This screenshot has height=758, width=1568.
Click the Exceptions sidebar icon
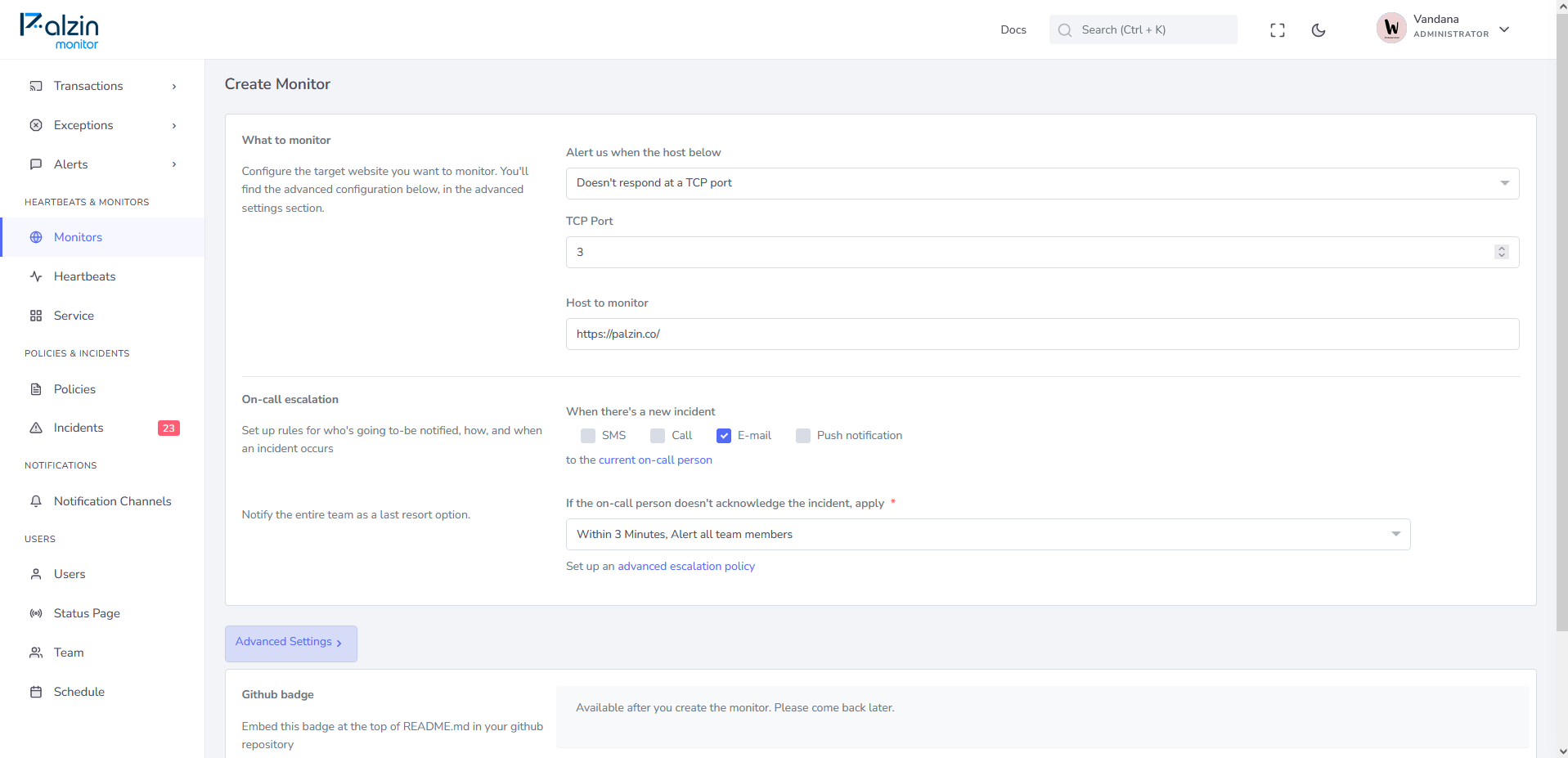tap(36, 125)
